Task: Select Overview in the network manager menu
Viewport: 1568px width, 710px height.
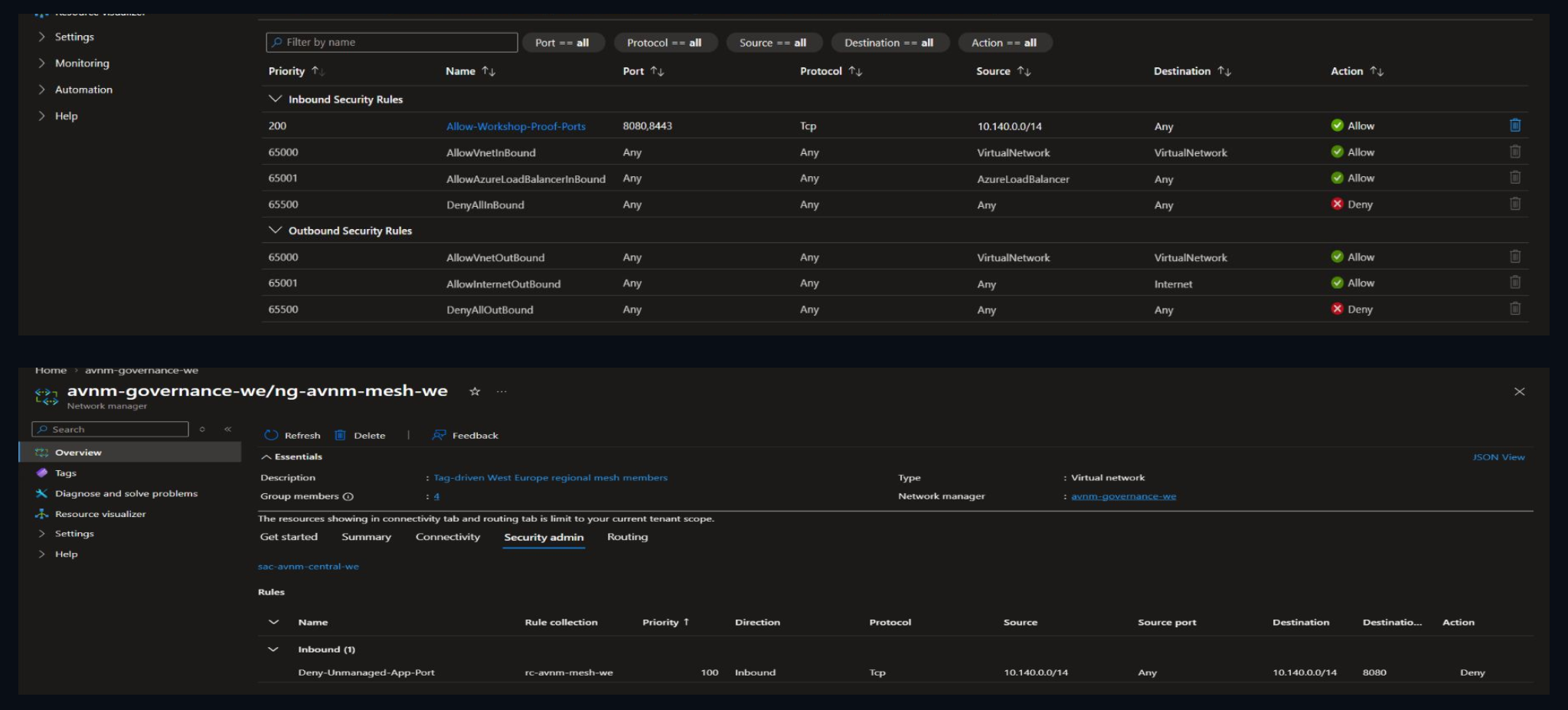Action: [x=130, y=453]
